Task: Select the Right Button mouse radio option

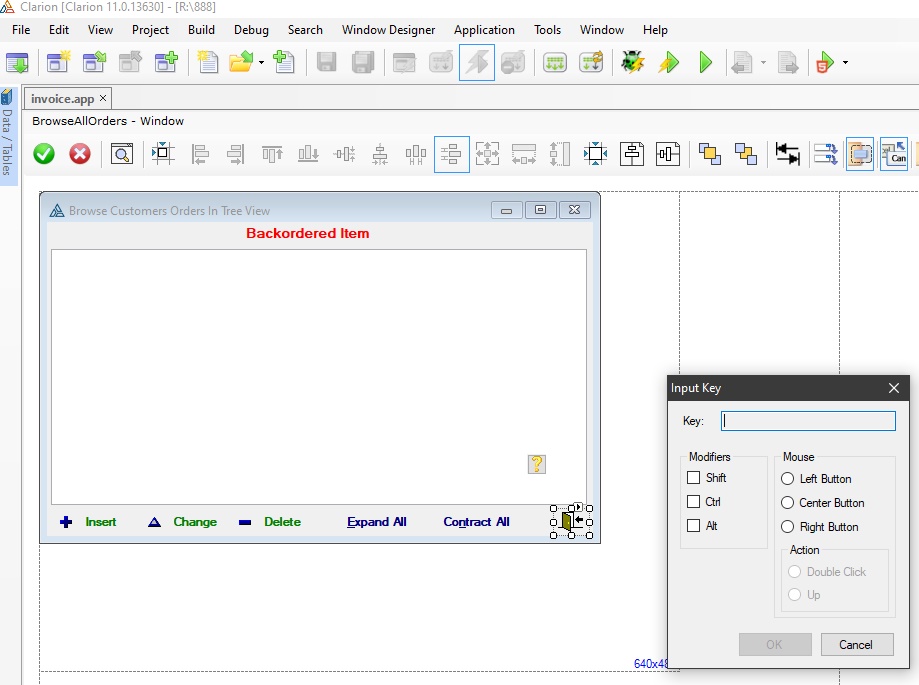Action: point(788,527)
